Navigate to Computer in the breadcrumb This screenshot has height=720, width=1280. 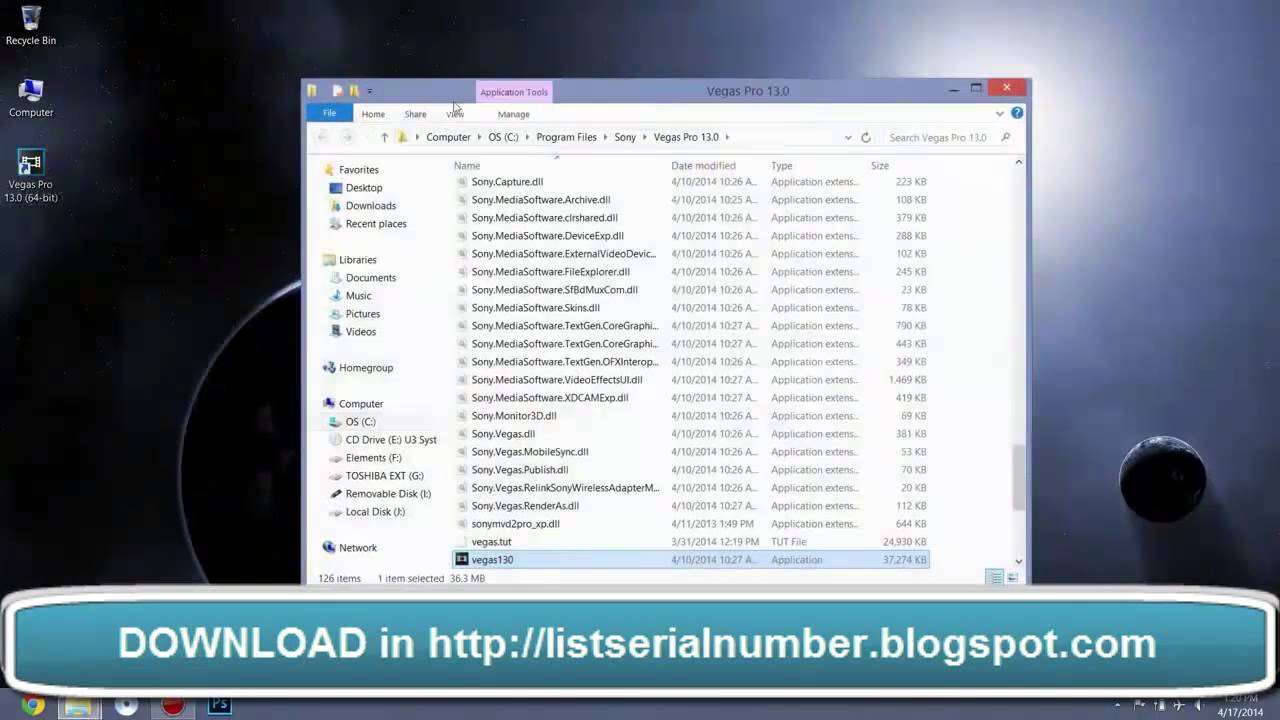tap(448, 137)
